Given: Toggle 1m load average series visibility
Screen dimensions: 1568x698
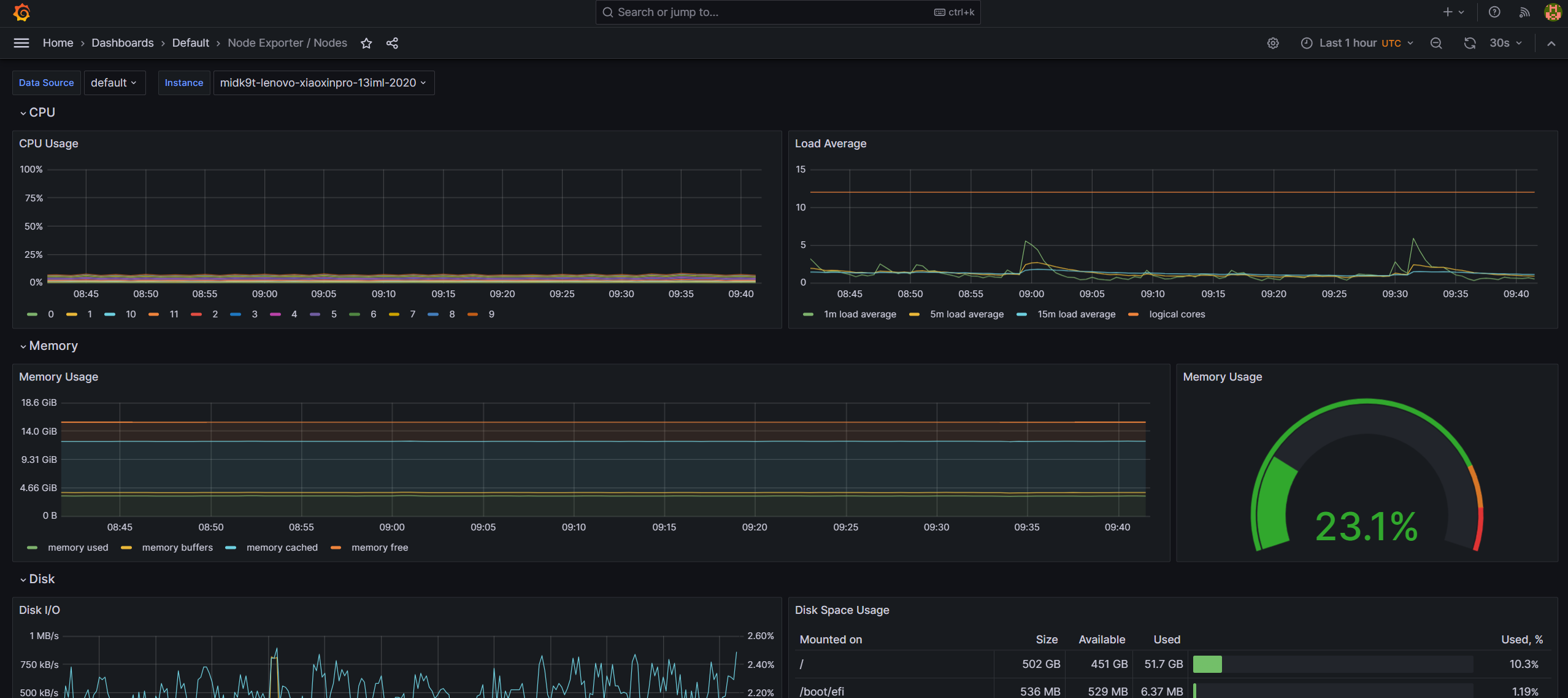Looking at the screenshot, I should pyautogui.click(x=859, y=314).
